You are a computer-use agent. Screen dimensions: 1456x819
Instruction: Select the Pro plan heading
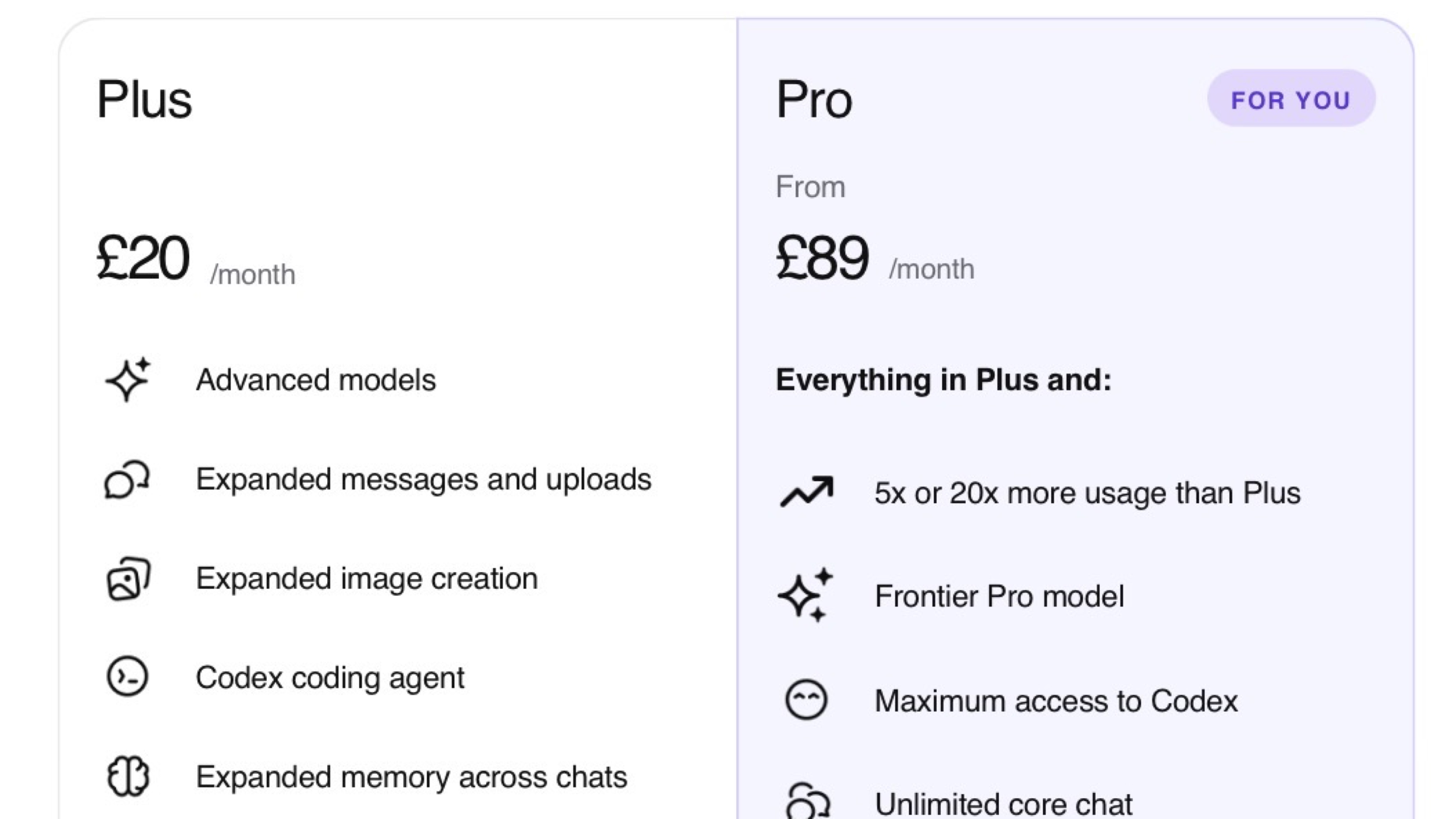pyautogui.click(x=814, y=100)
